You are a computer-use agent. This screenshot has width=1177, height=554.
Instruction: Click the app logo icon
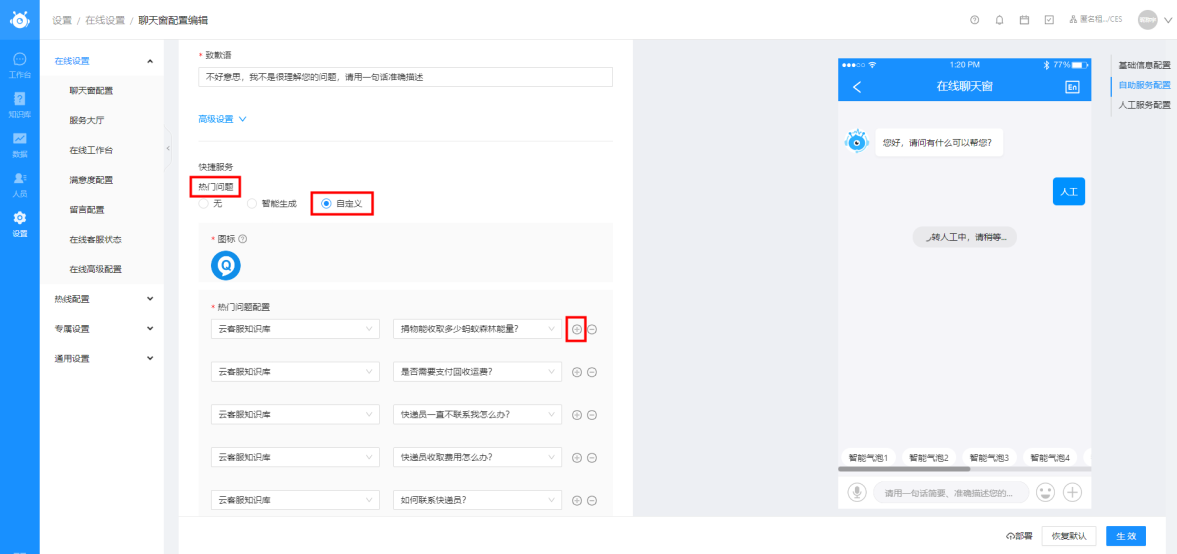pyautogui.click(x=20, y=20)
